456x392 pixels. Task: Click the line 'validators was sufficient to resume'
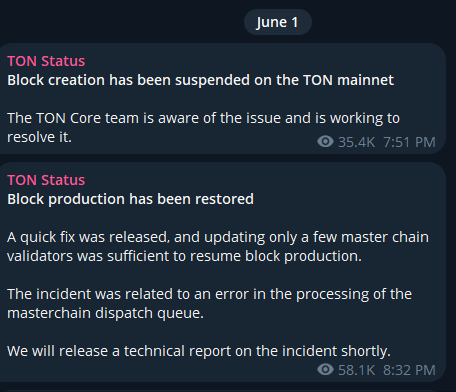click(x=184, y=256)
